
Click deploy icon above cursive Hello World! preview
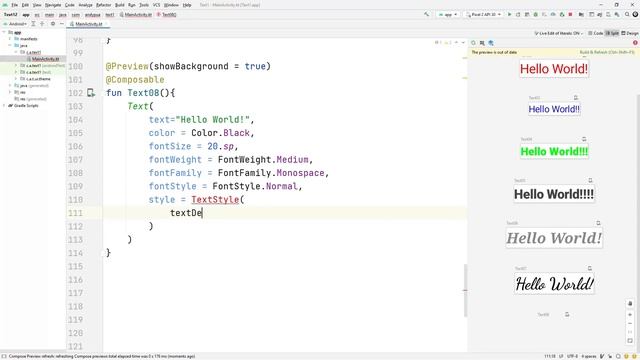click(589, 268)
